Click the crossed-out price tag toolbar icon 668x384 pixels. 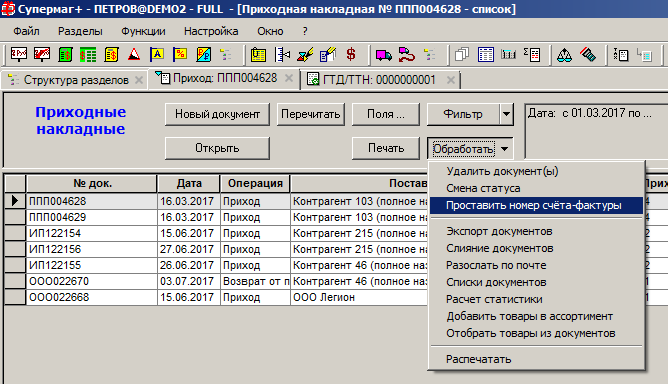(x=42, y=55)
